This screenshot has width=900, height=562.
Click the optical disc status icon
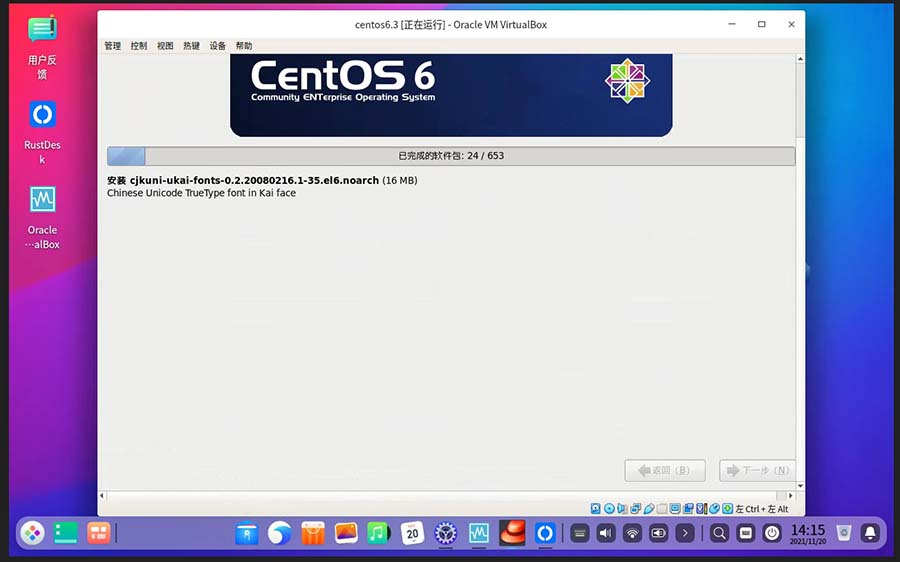[609, 509]
